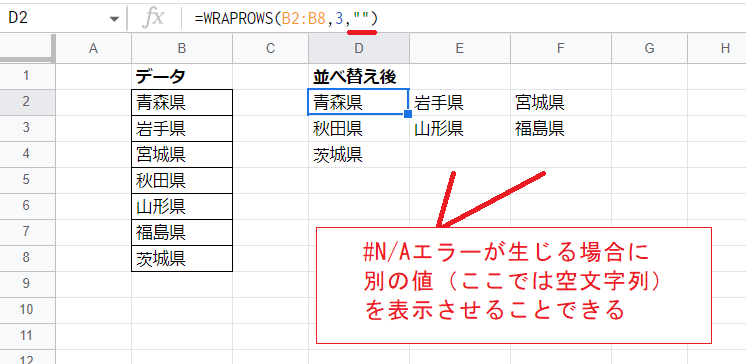Image resolution: width=746 pixels, height=364 pixels.
Task: Select cell D3 containing 秋田県
Action: pyautogui.click(x=359, y=128)
